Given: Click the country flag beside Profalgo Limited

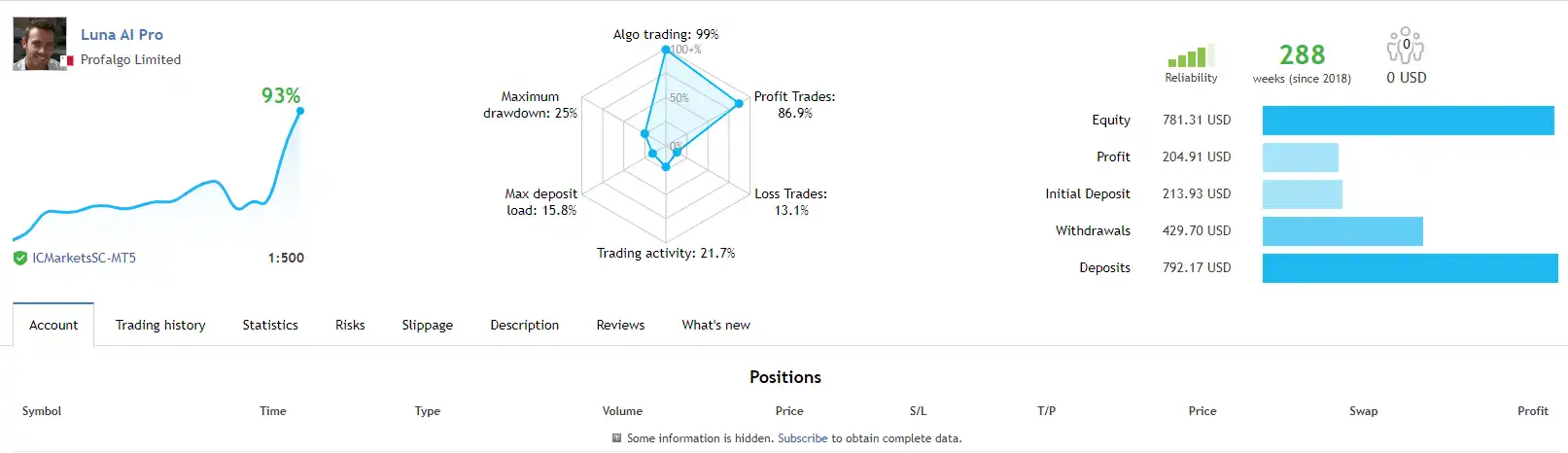Looking at the screenshot, I should pos(68,60).
